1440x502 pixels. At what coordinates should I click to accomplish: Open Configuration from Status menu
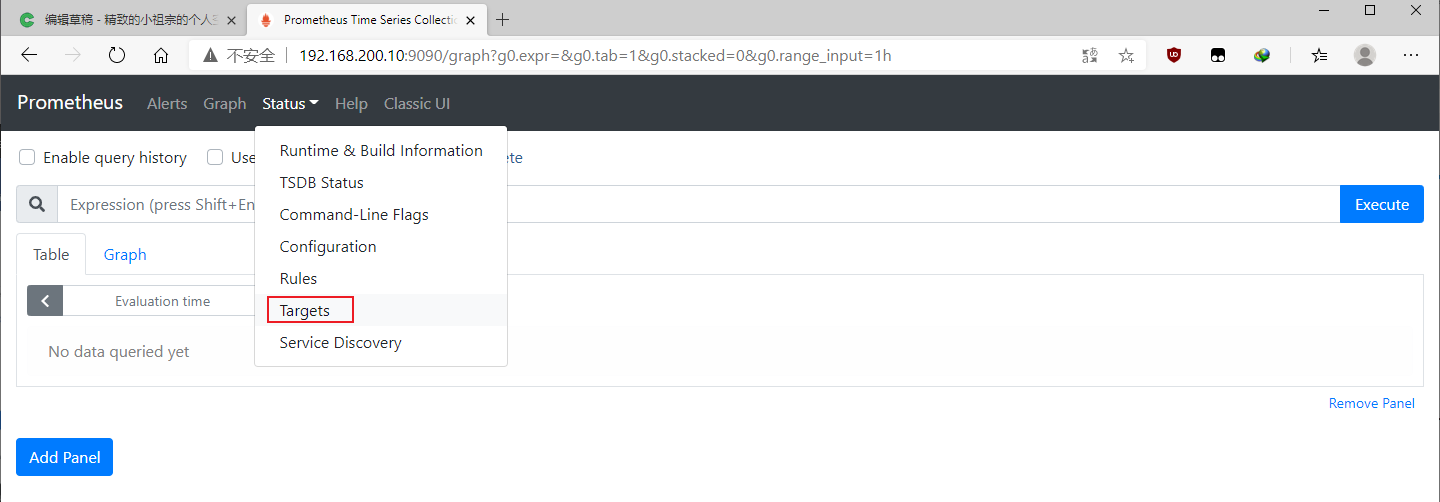coord(381,247)
